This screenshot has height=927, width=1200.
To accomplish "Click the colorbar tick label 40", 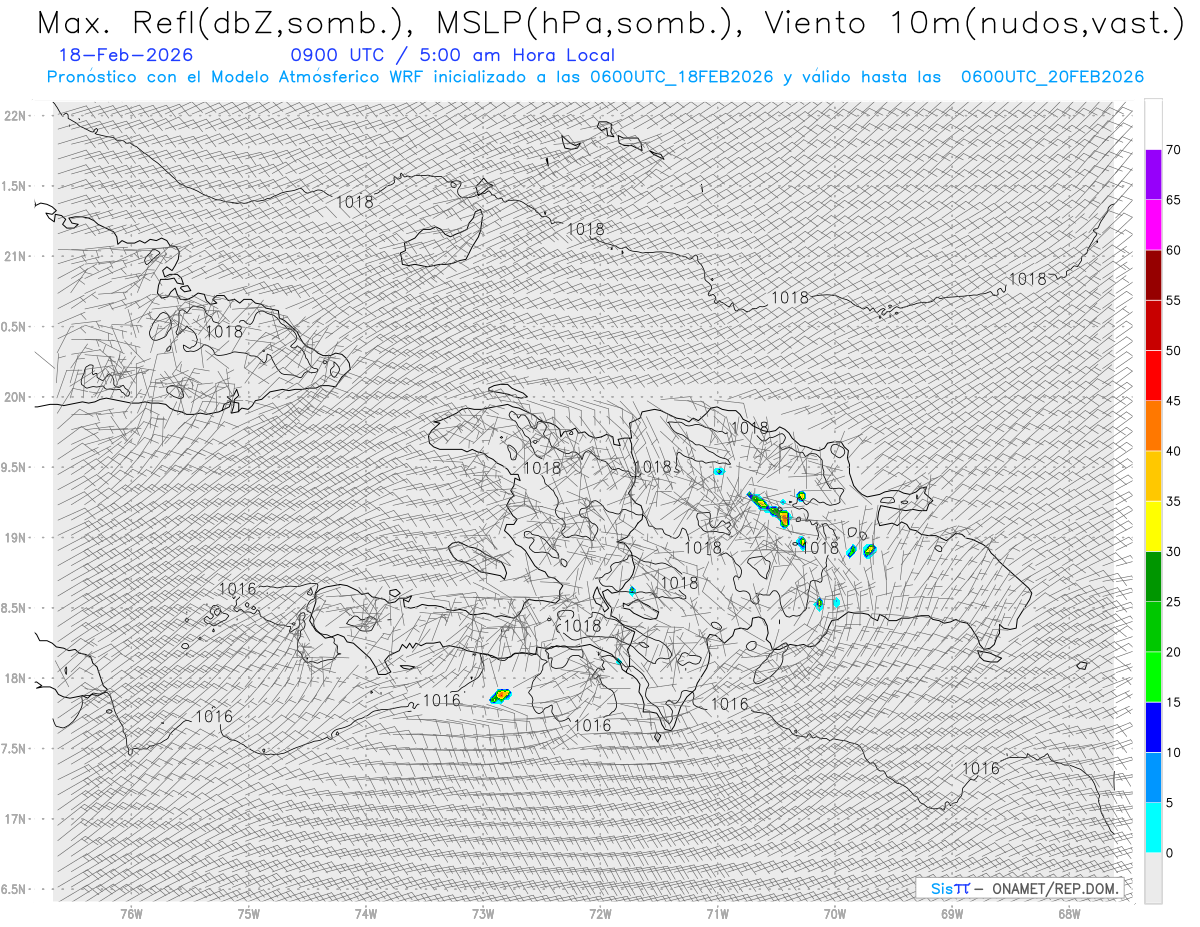I will [1173, 451].
